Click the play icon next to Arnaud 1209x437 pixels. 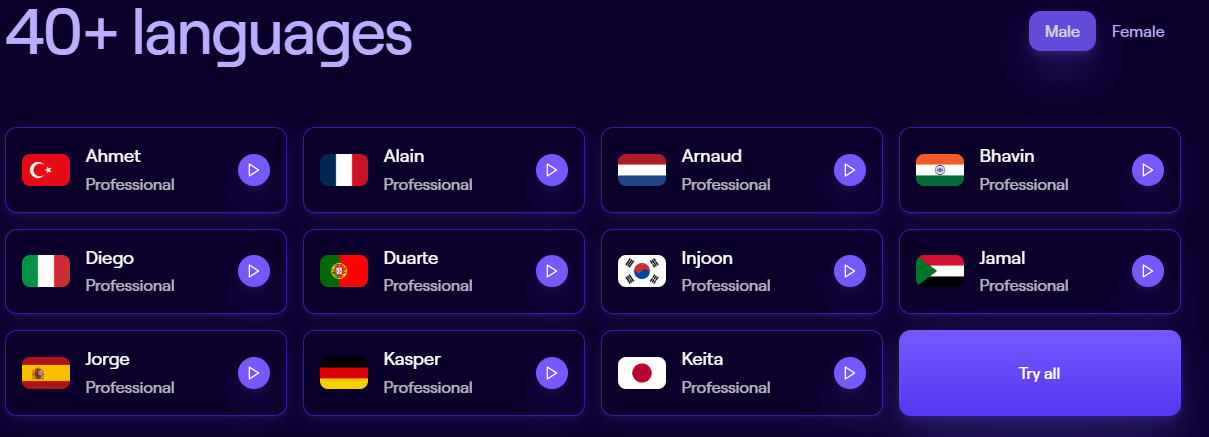(x=850, y=170)
